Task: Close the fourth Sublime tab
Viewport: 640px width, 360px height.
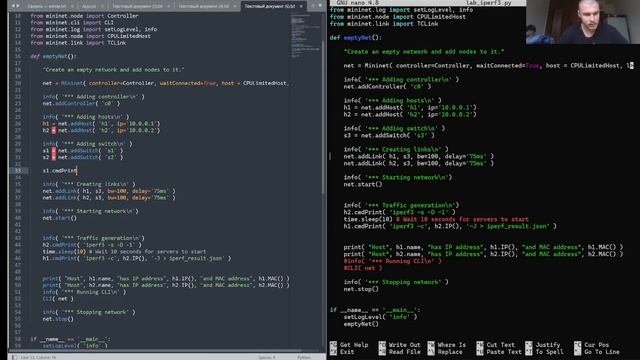Action: pos(234,6)
